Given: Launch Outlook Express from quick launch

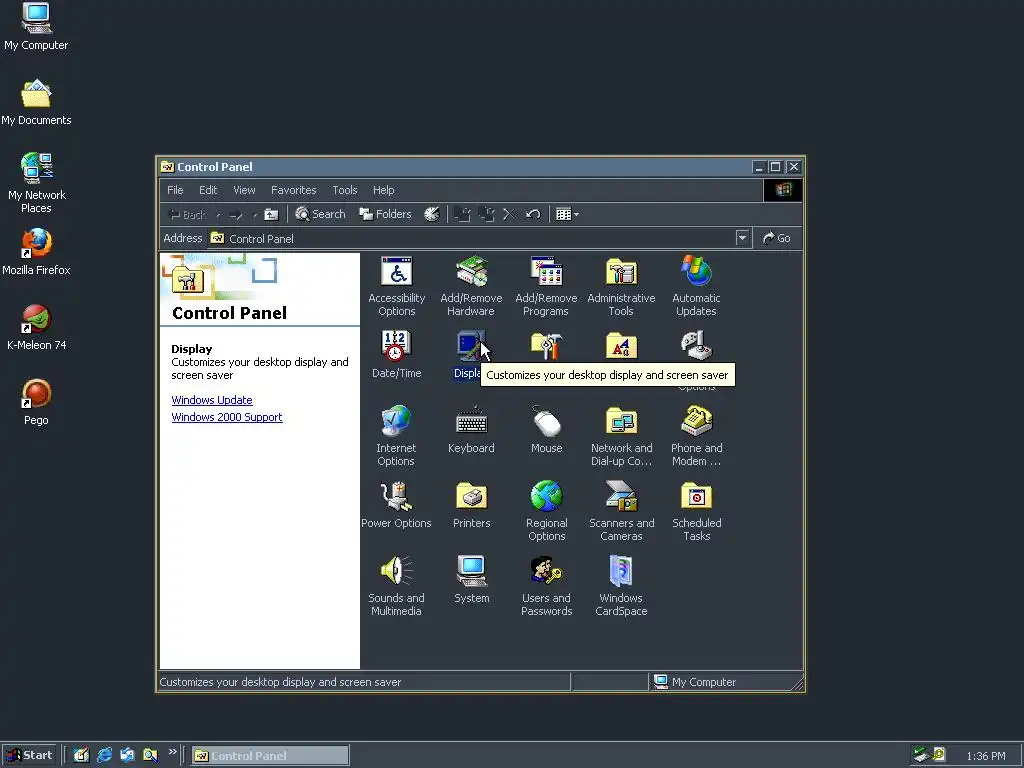Looking at the screenshot, I should click(127, 756).
